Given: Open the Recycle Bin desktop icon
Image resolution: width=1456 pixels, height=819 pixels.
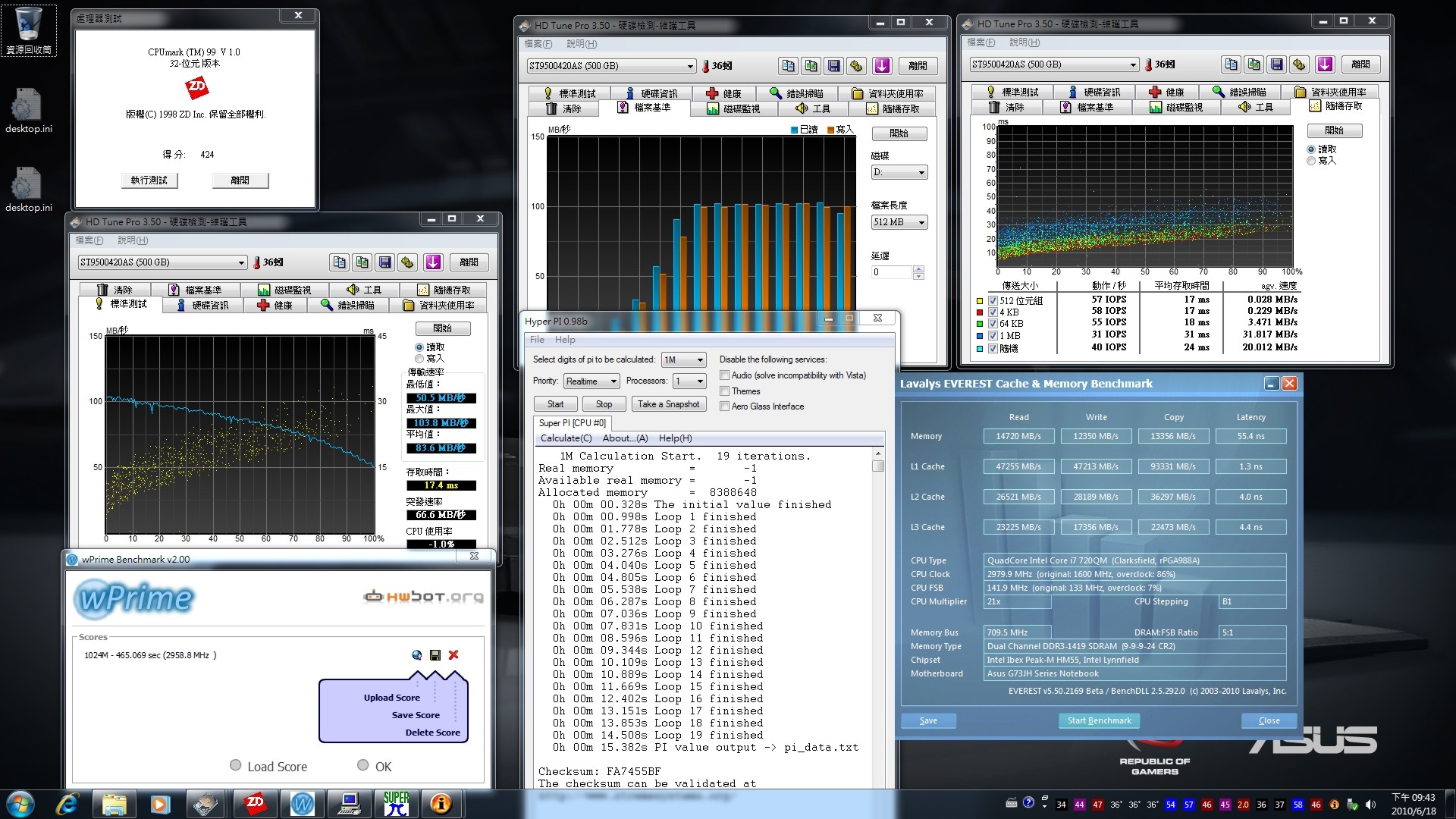Looking at the screenshot, I should 29,30.
